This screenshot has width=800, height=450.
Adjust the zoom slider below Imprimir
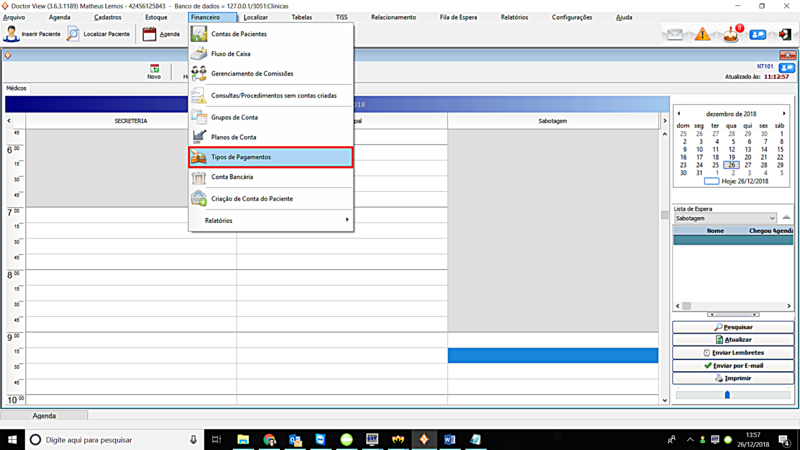click(727, 395)
